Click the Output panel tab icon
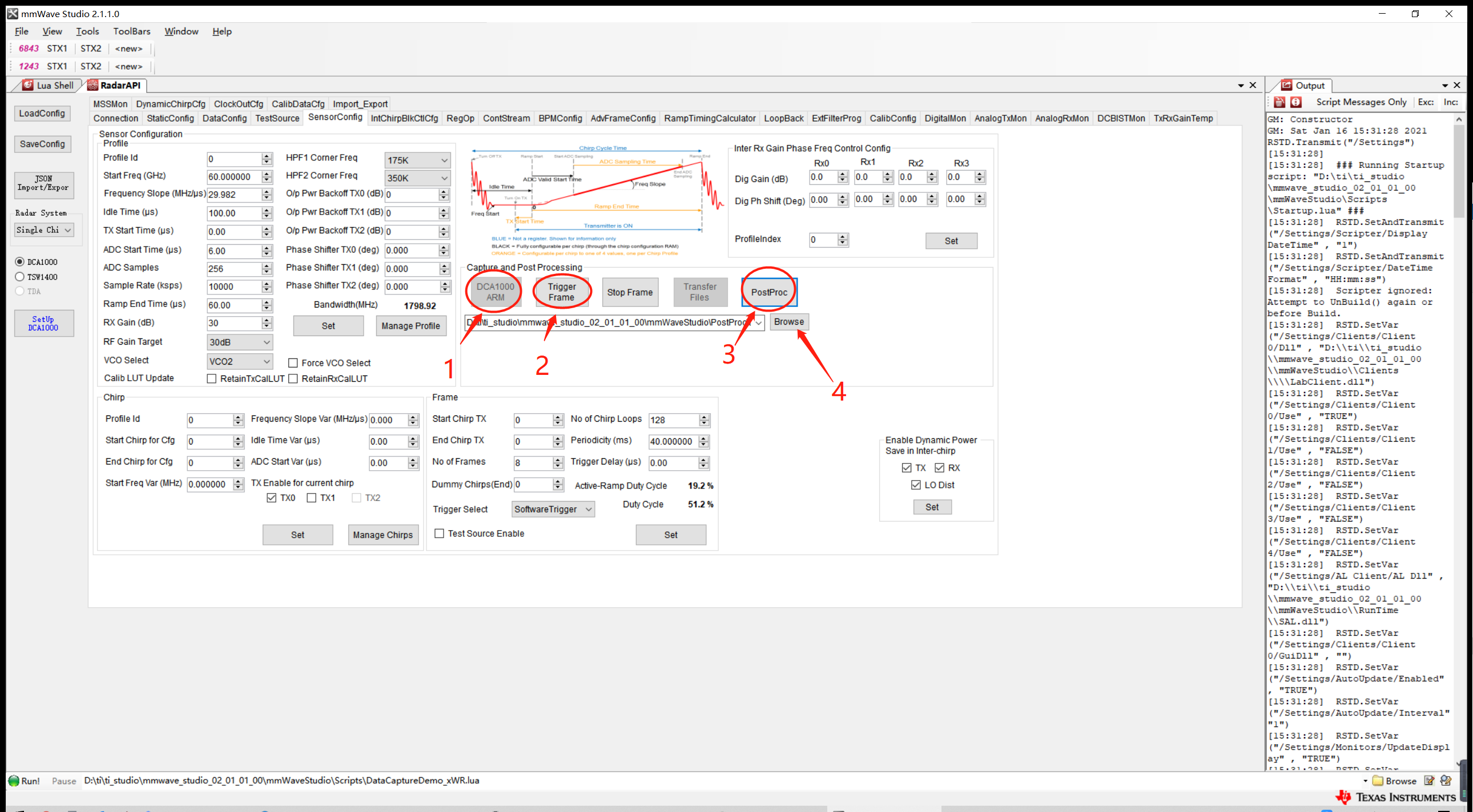This screenshot has width=1473, height=812. [1286, 85]
